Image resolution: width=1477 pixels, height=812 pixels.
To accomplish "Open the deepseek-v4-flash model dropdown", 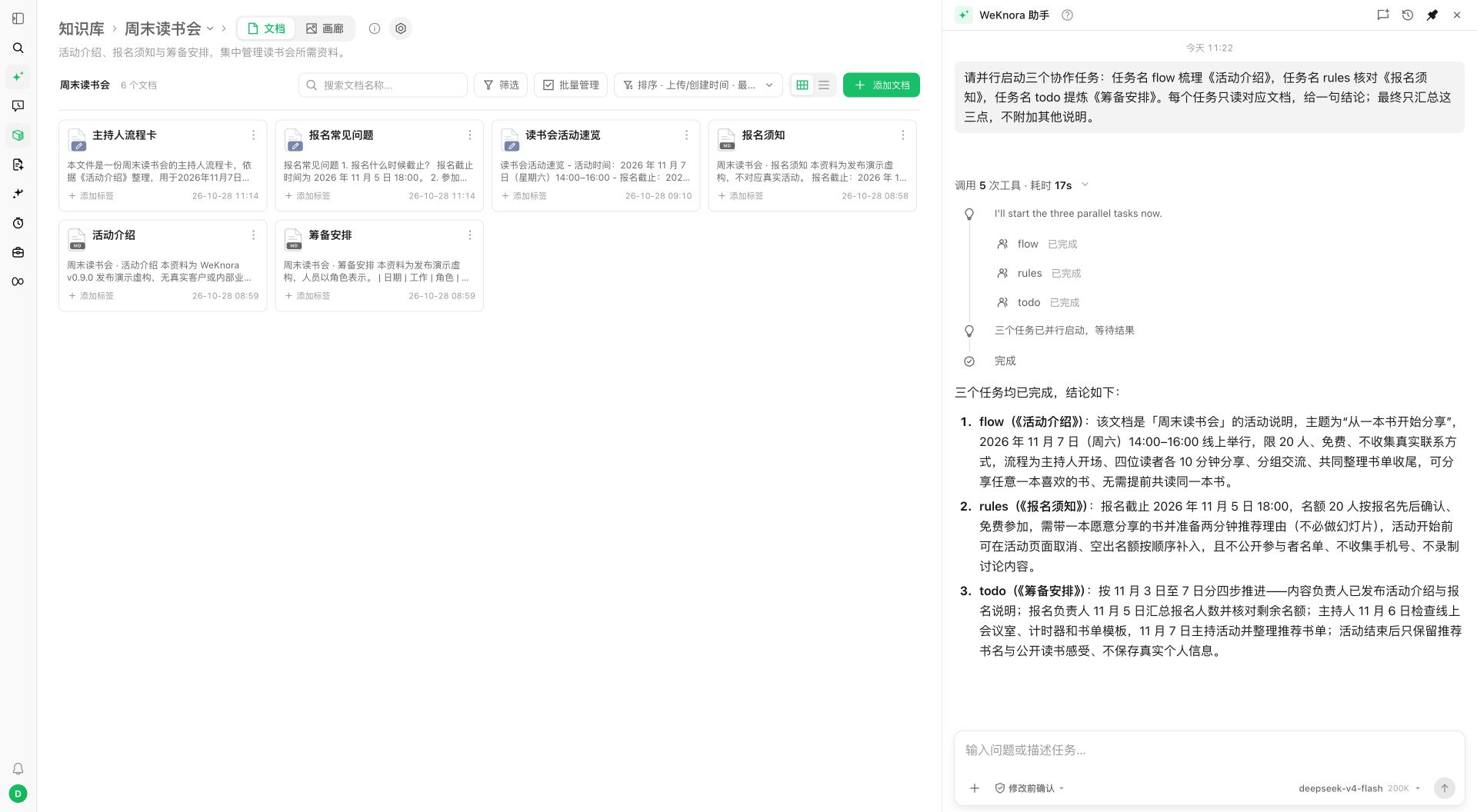I will 1359,788.
